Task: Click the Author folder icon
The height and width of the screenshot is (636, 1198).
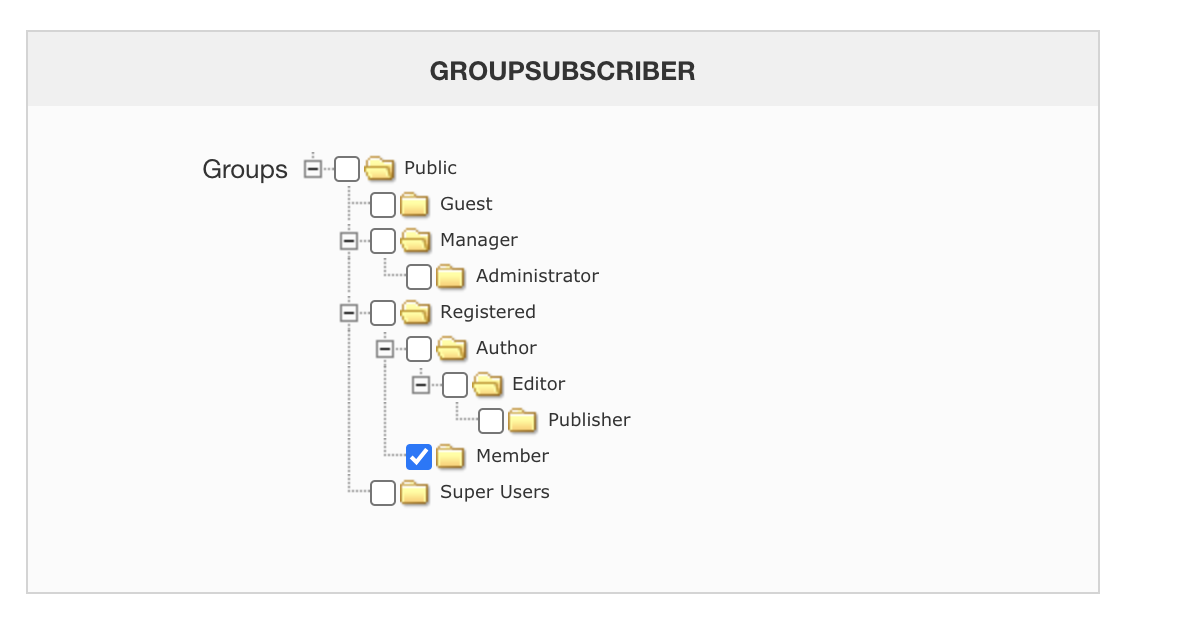Action: coord(451,348)
